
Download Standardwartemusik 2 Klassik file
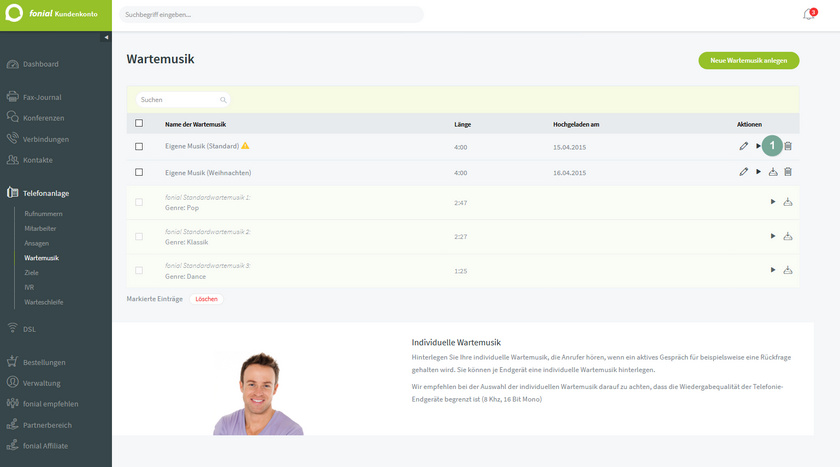(x=788, y=236)
